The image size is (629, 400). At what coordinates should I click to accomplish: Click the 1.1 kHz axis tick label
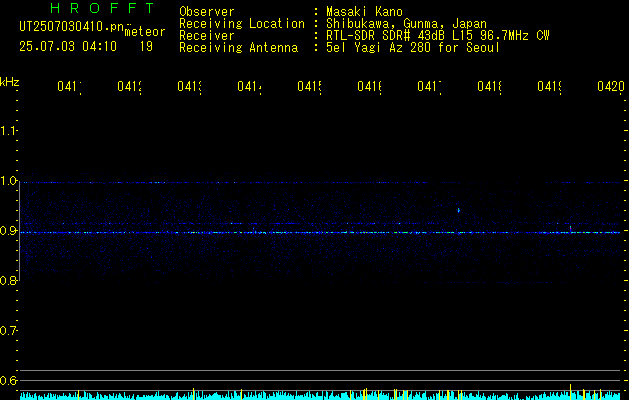8,130
